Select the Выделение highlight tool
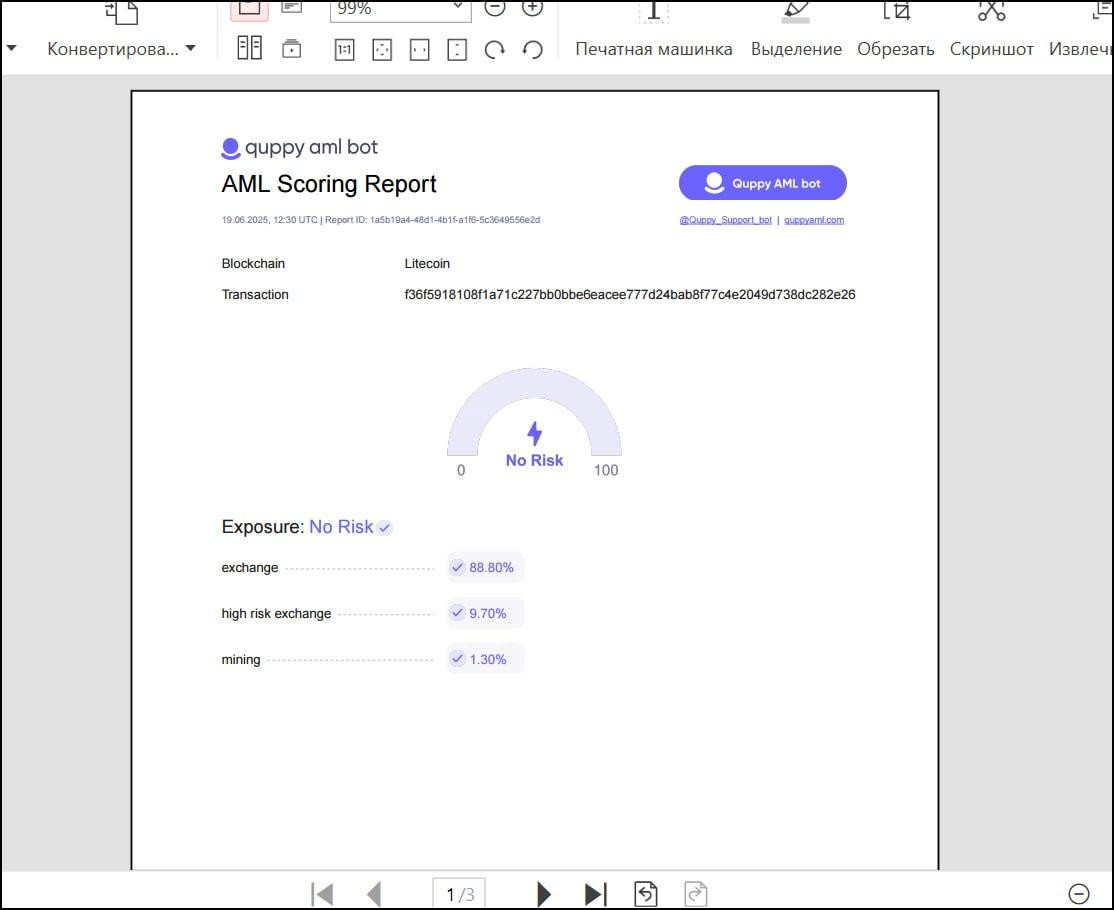Screen dimensions: 1114x910 (x=796, y=49)
